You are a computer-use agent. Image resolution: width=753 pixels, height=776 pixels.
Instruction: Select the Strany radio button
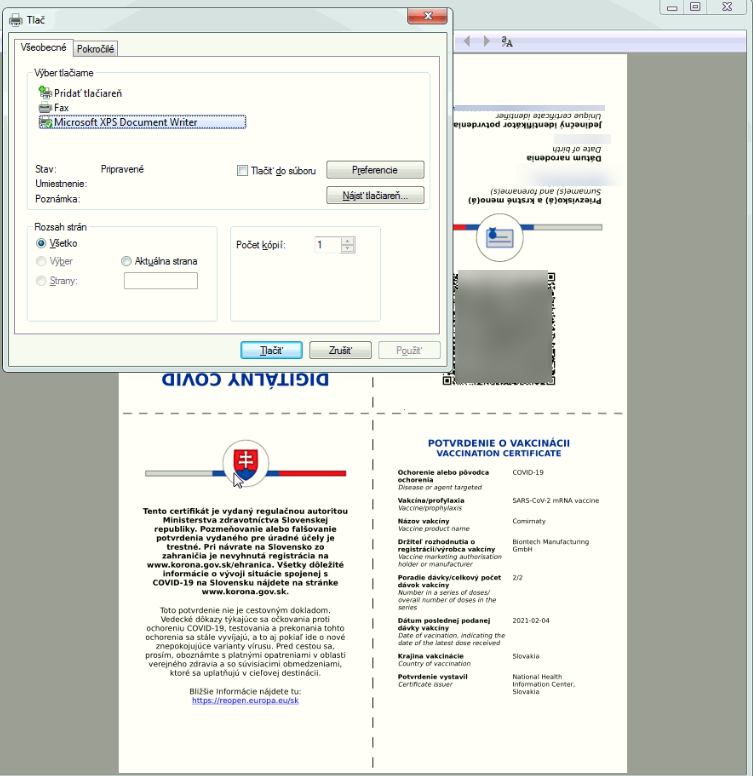pos(41,281)
